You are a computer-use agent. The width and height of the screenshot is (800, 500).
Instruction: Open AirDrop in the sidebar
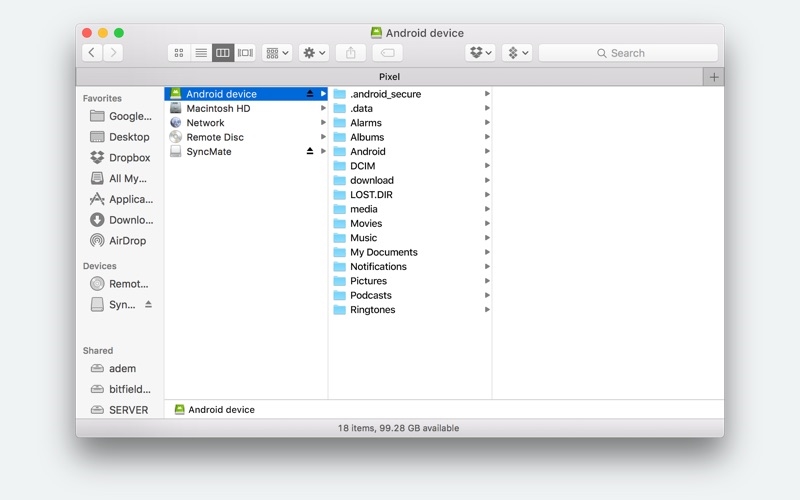point(118,240)
